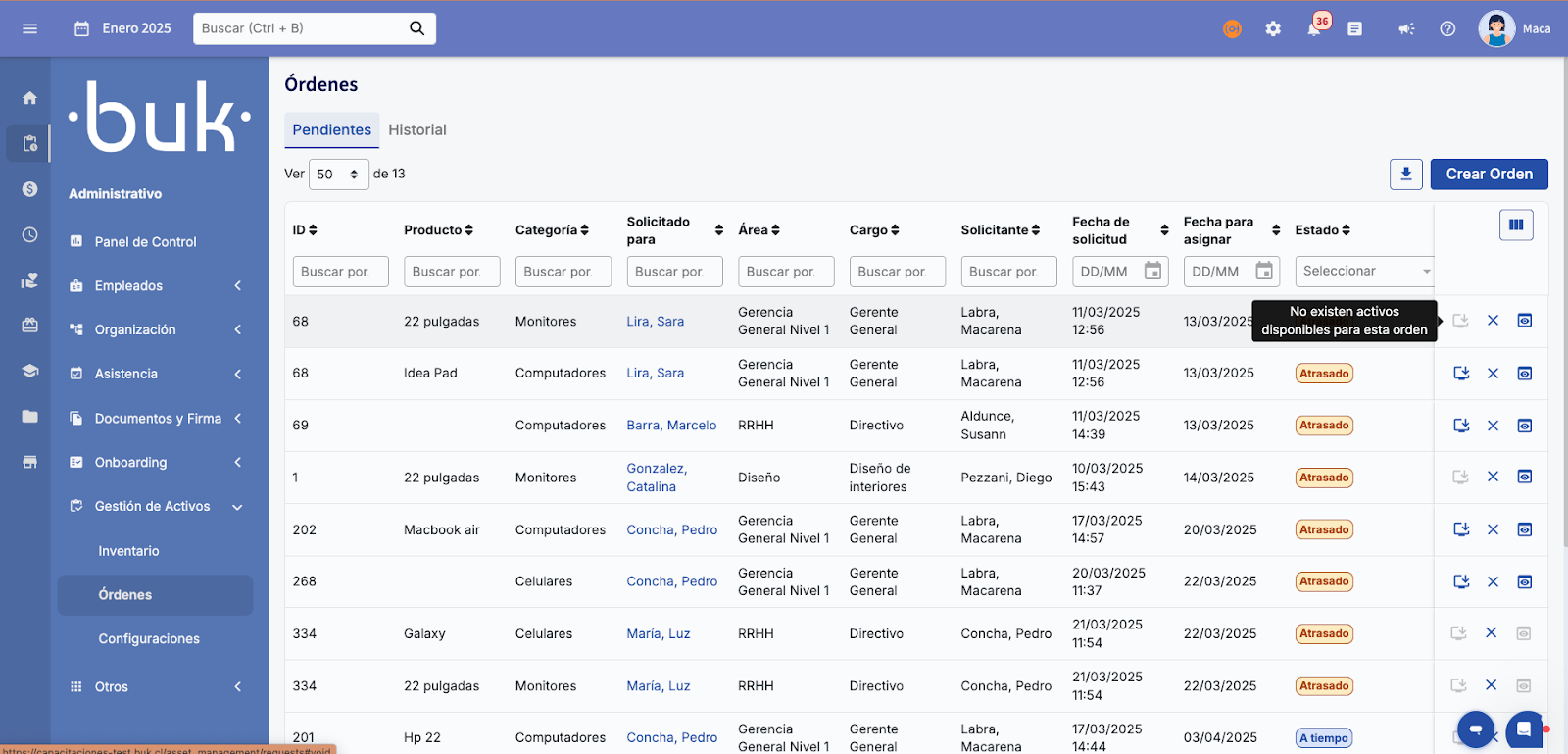Open the settings gear in top bar
Screen dimensions: 1568x754
click(x=1273, y=29)
